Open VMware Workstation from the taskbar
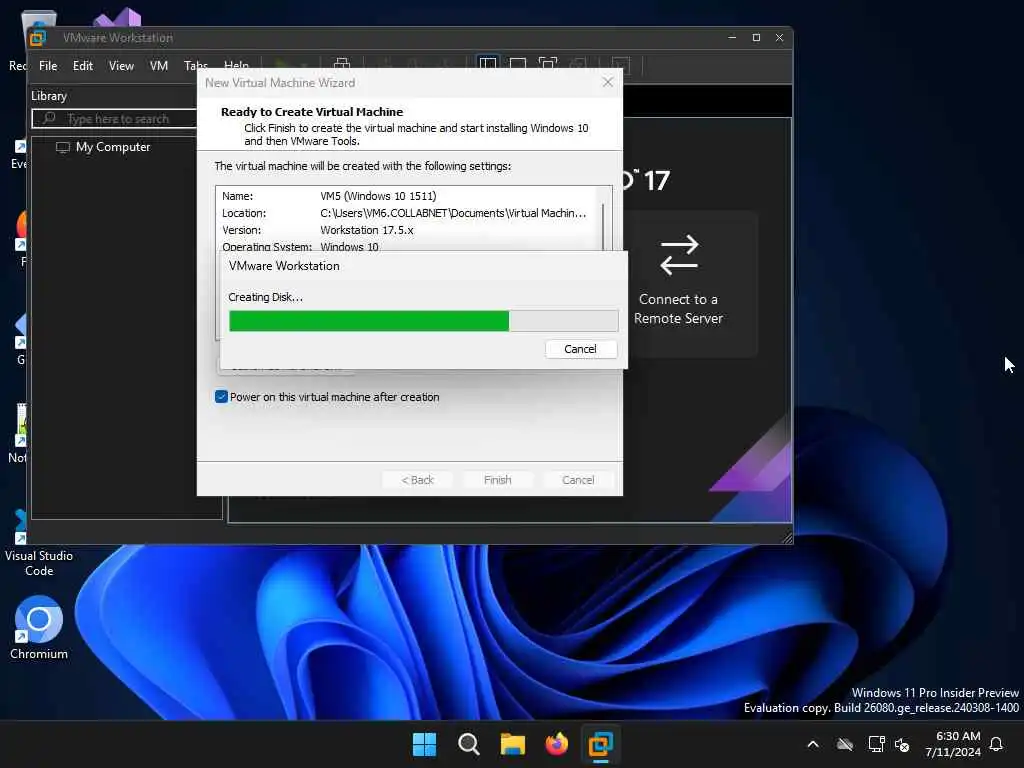Image resolution: width=1024 pixels, height=768 pixels. (600, 744)
